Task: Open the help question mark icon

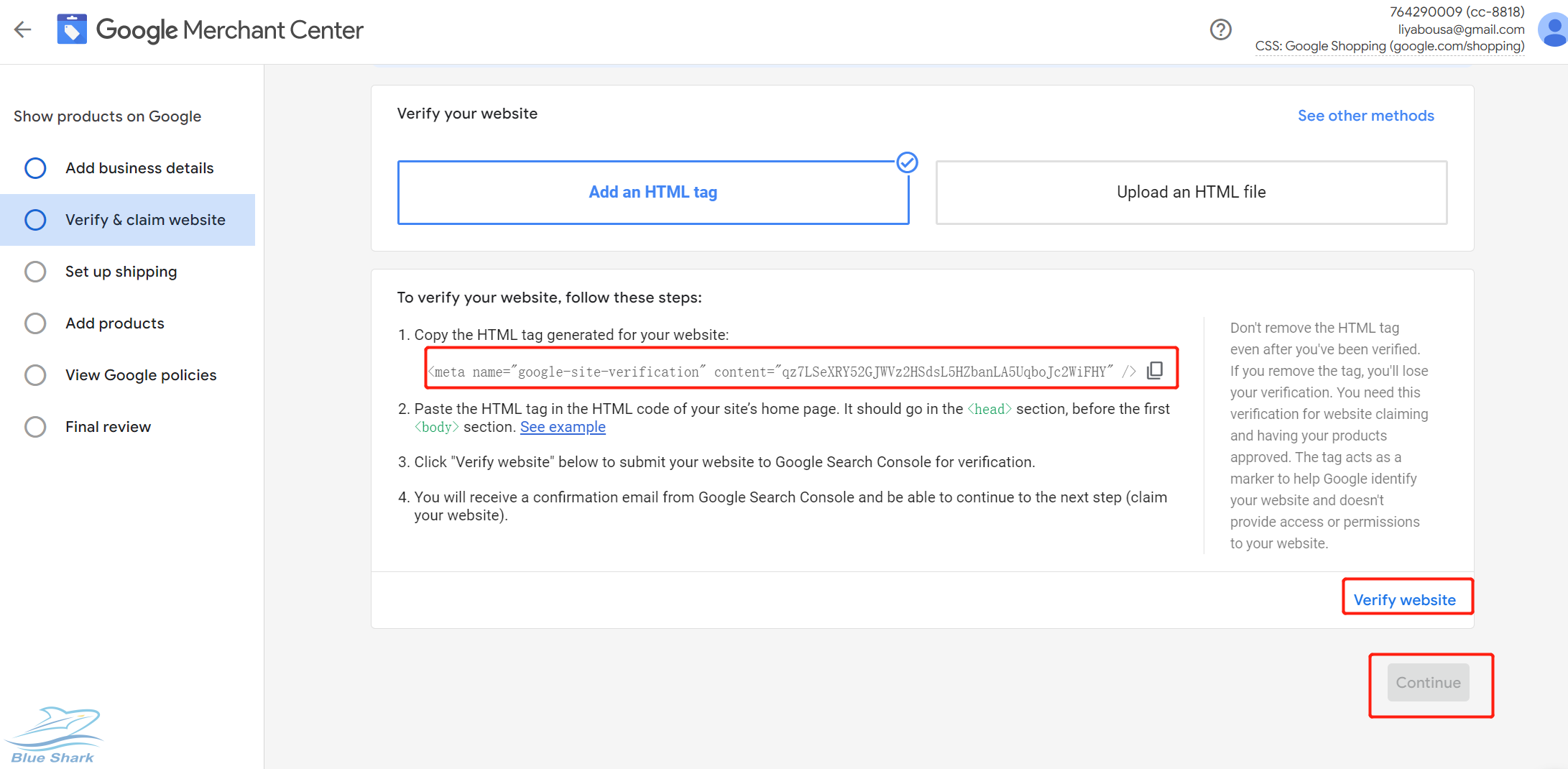Action: click(1220, 29)
